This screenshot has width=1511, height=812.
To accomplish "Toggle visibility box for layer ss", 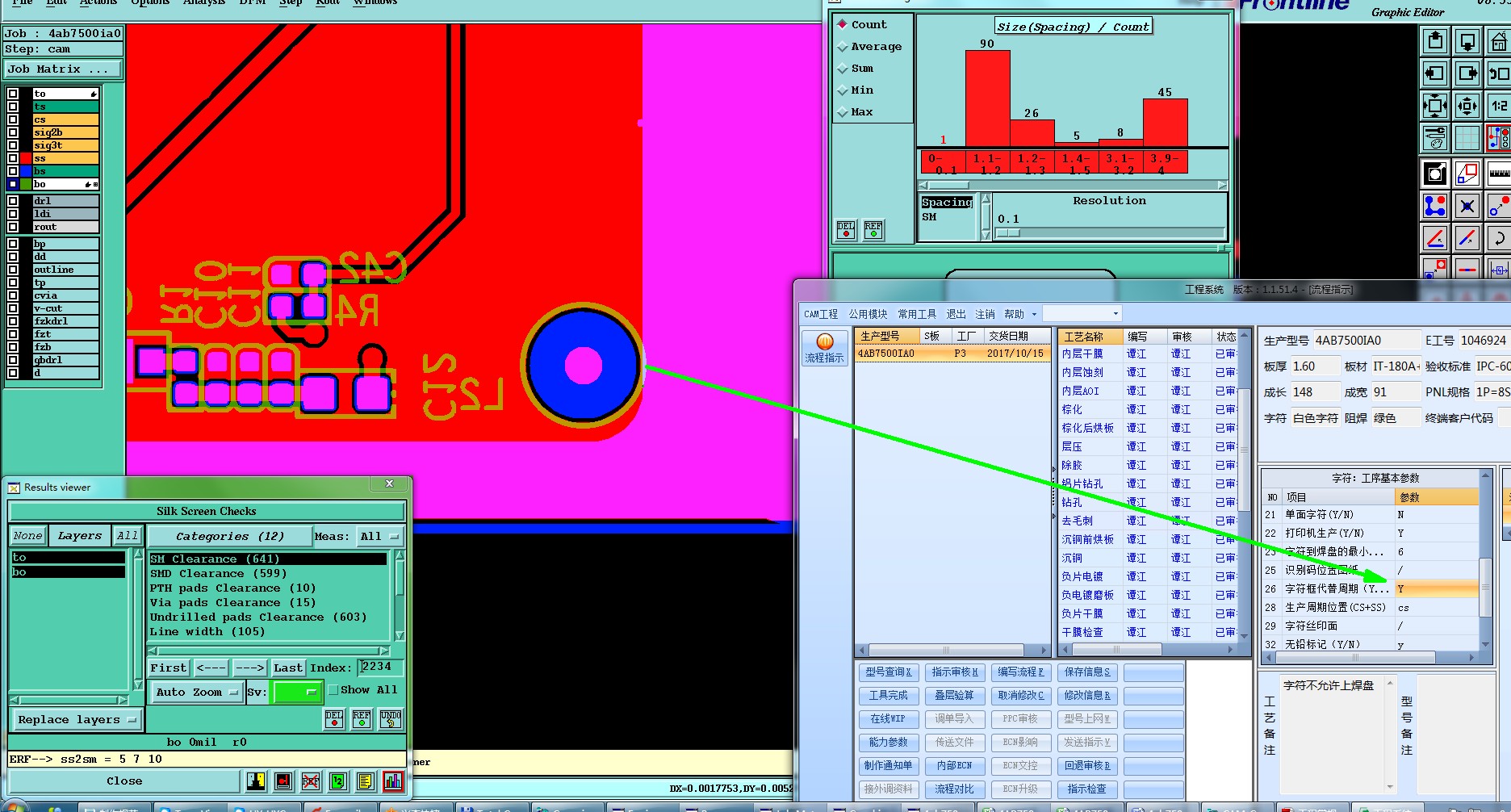I will point(13,158).
